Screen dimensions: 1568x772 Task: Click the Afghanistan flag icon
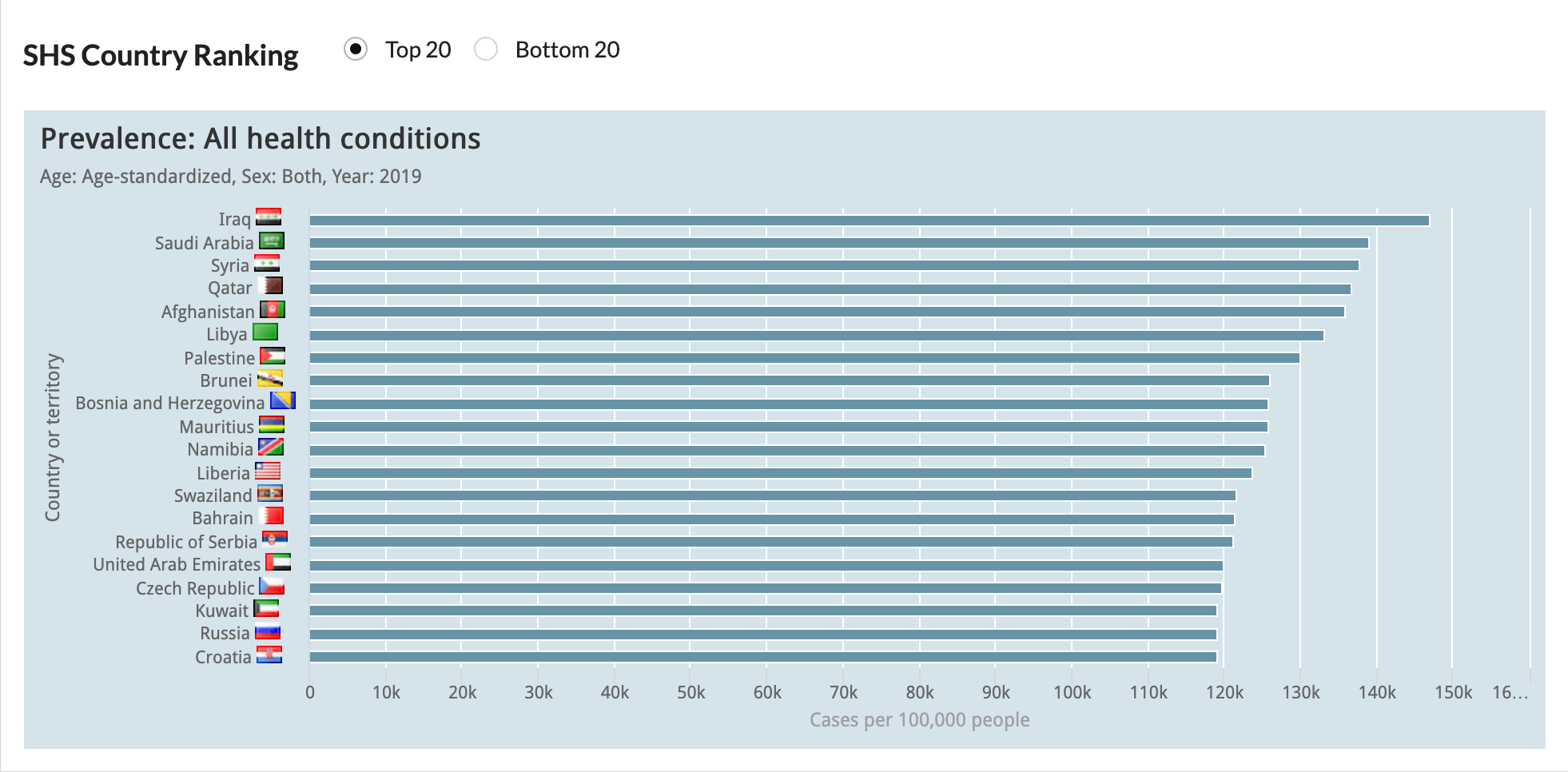point(273,310)
